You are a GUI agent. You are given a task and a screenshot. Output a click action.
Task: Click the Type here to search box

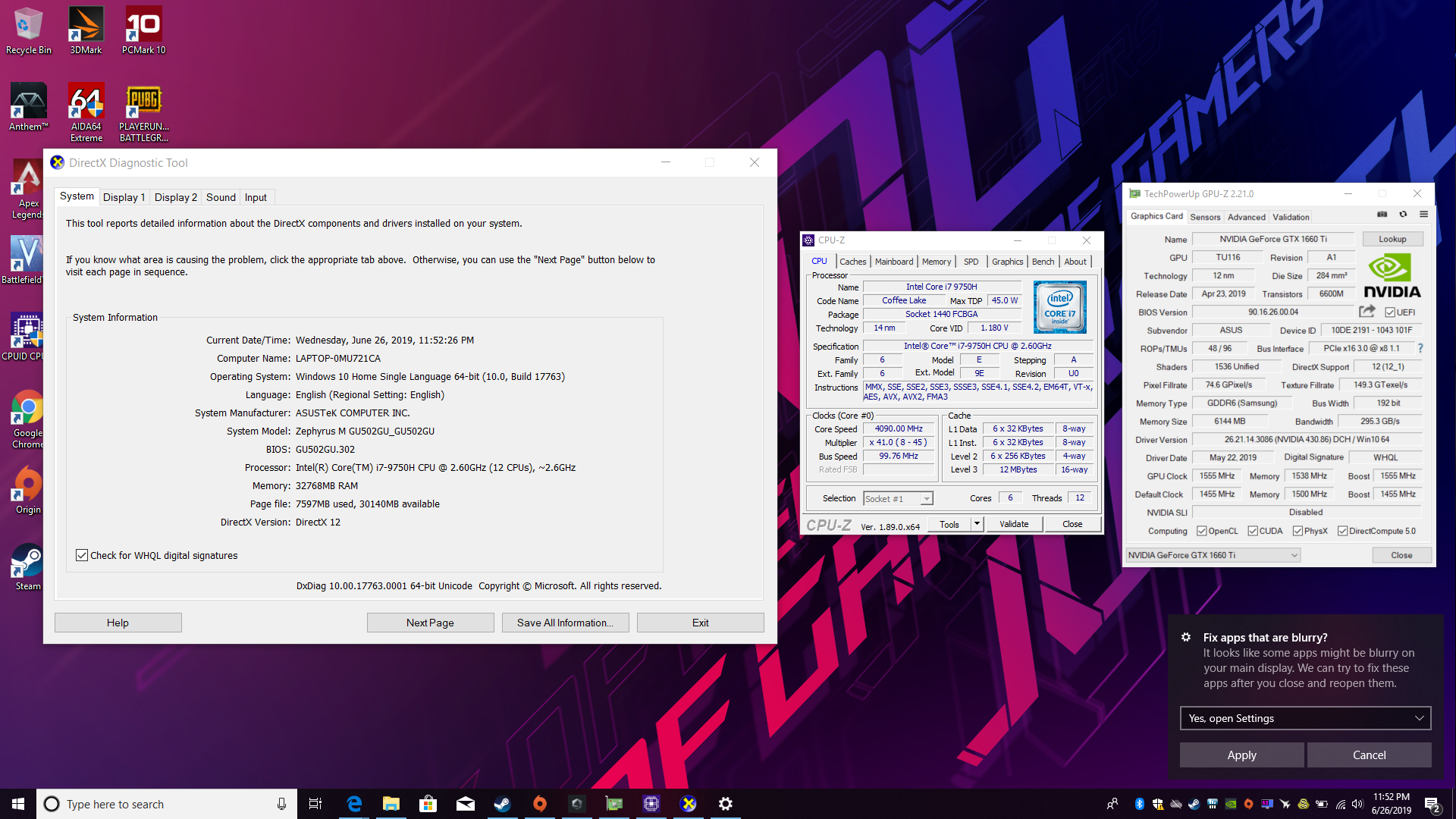[167, 804]
